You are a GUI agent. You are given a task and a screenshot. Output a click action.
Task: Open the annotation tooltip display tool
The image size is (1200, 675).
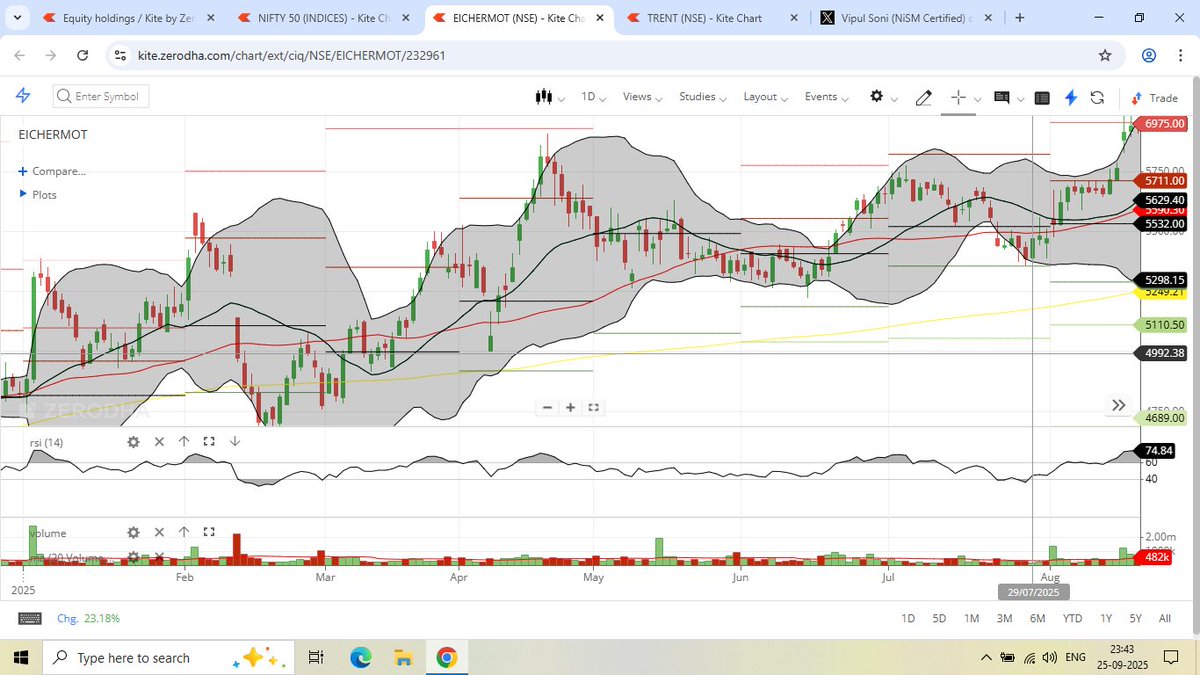click(1002, 97)
